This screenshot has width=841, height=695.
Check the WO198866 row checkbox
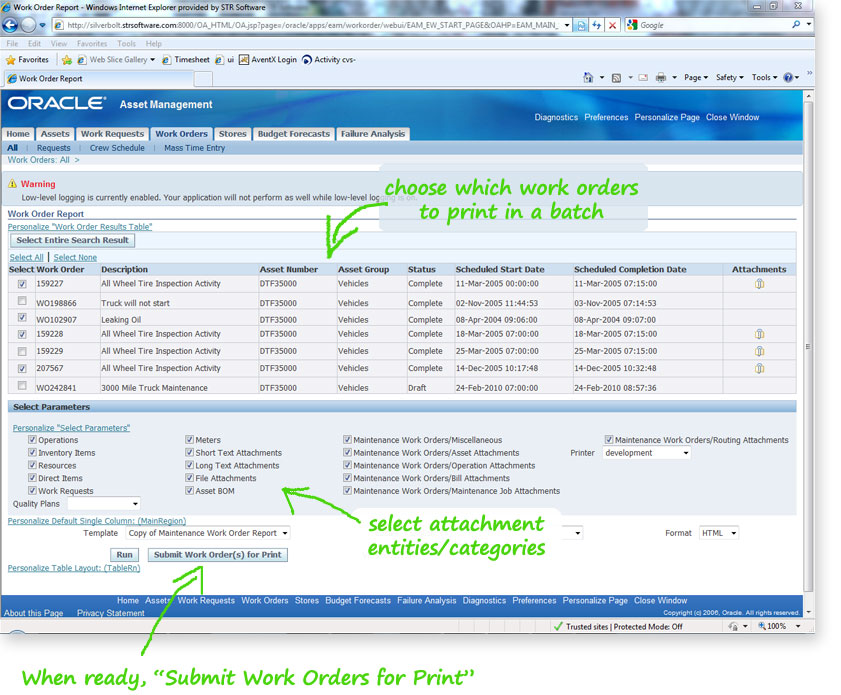[x=22, y=300]
